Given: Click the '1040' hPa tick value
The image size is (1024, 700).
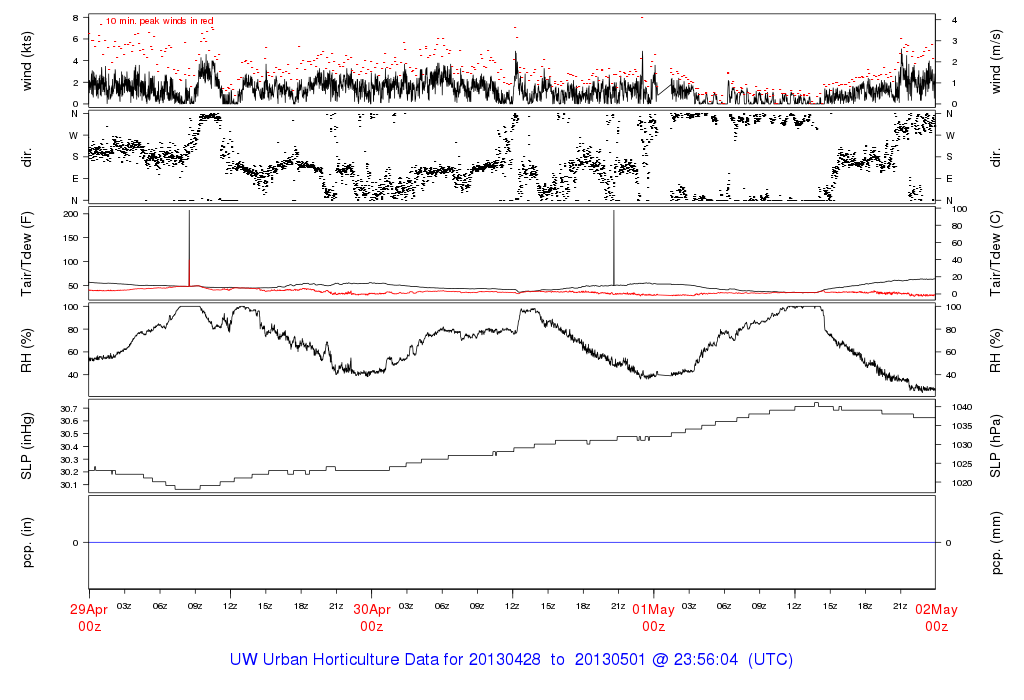Looking at the screenshot, I should tap(962, 407).
